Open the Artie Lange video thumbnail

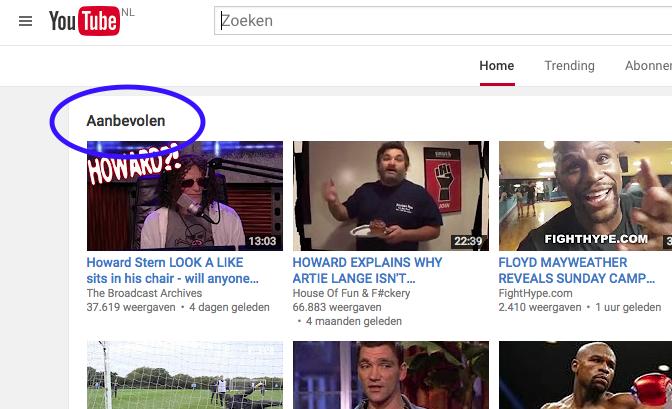click(390, 196)
